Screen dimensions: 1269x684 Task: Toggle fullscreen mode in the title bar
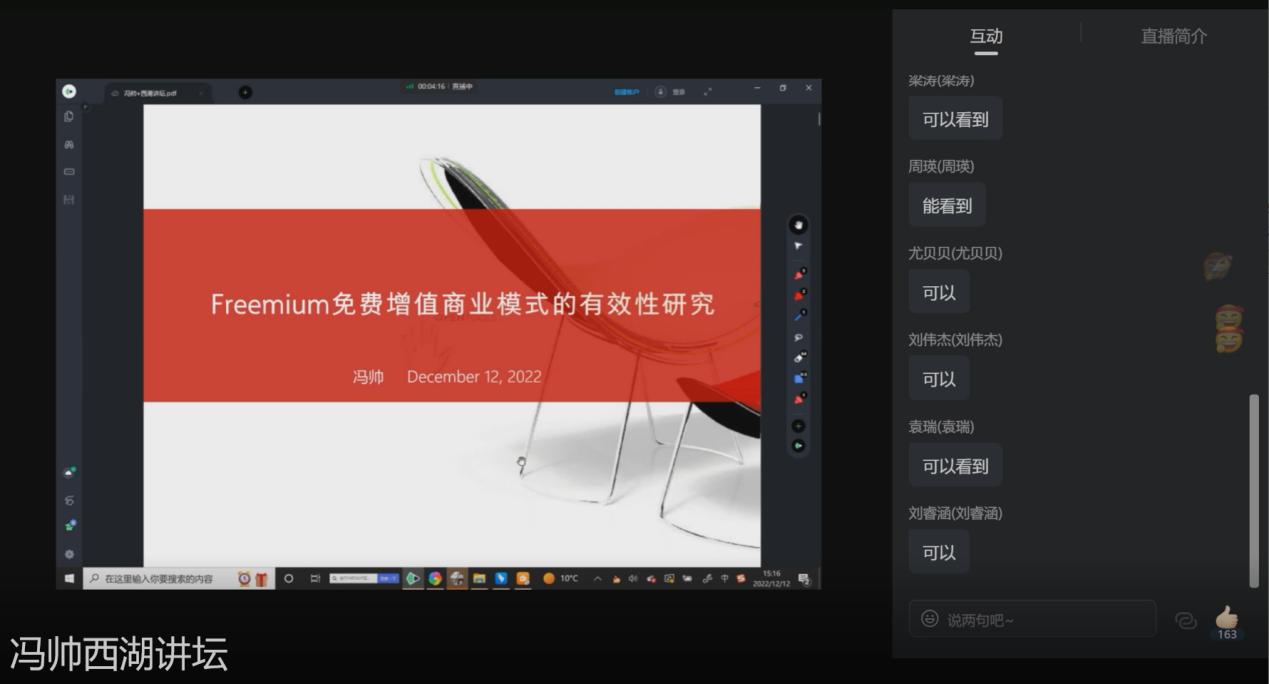pos(707,91)
